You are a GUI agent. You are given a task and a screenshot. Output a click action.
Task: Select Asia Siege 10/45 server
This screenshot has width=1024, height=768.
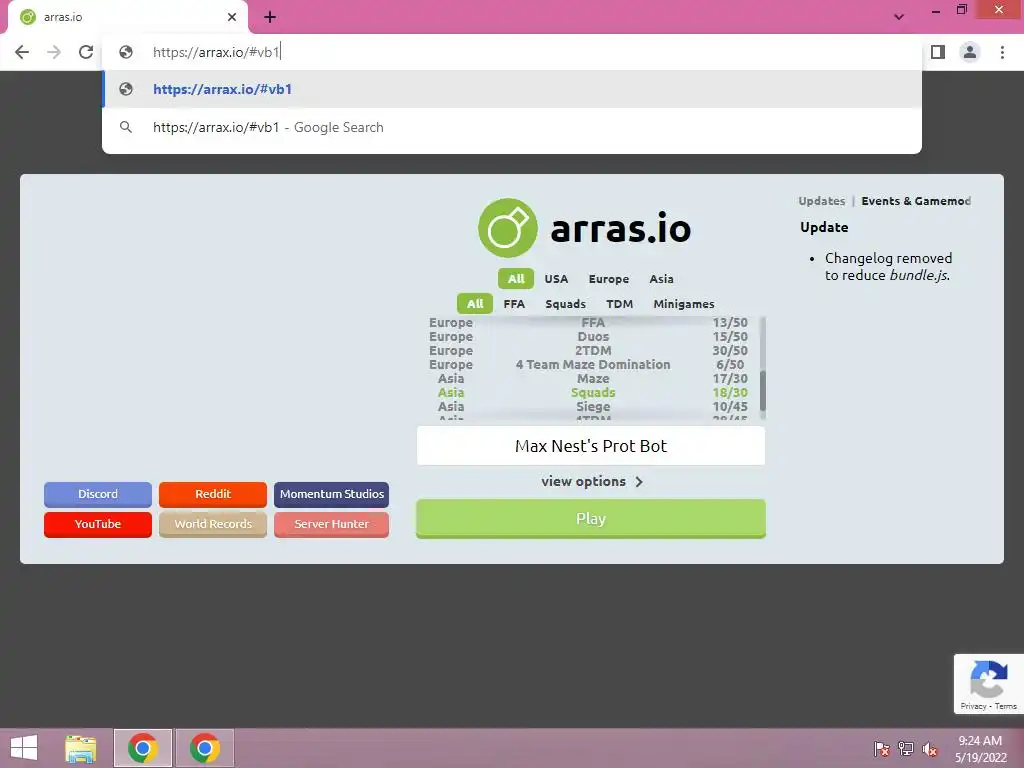[x=588, y=407]
